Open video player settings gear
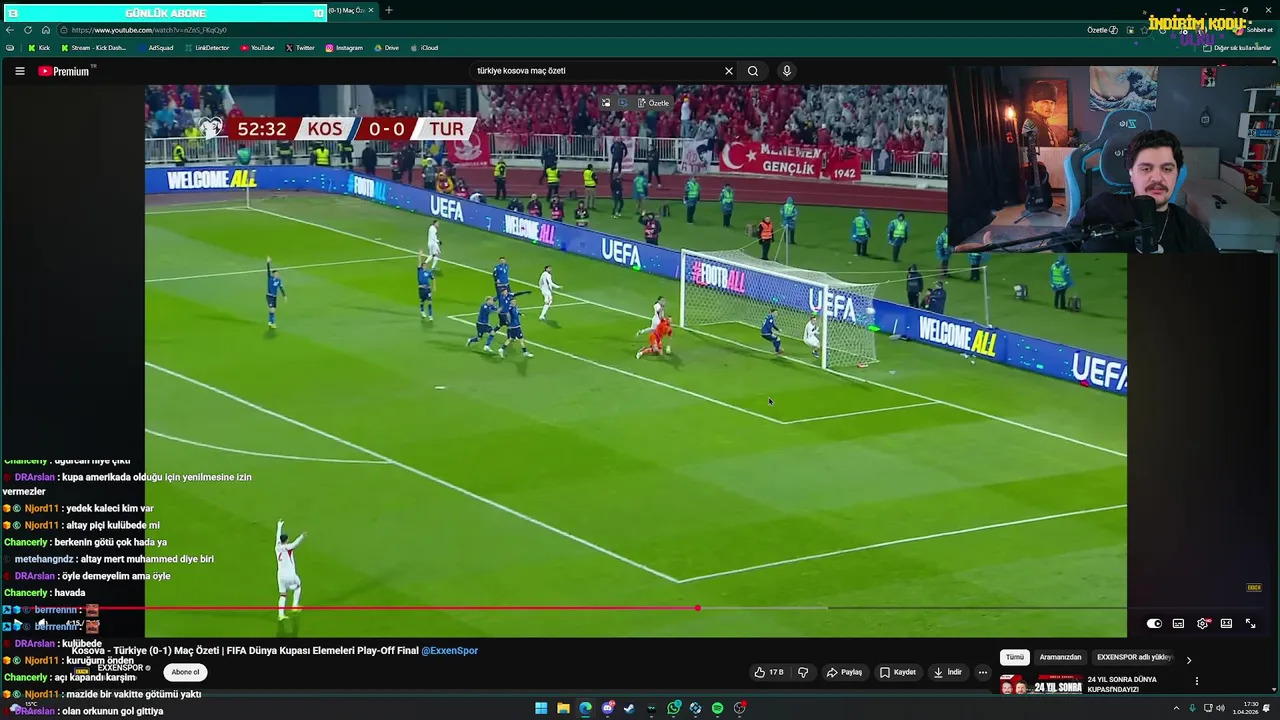This screenshot has height=720, width=1280. pos(1203,623)
